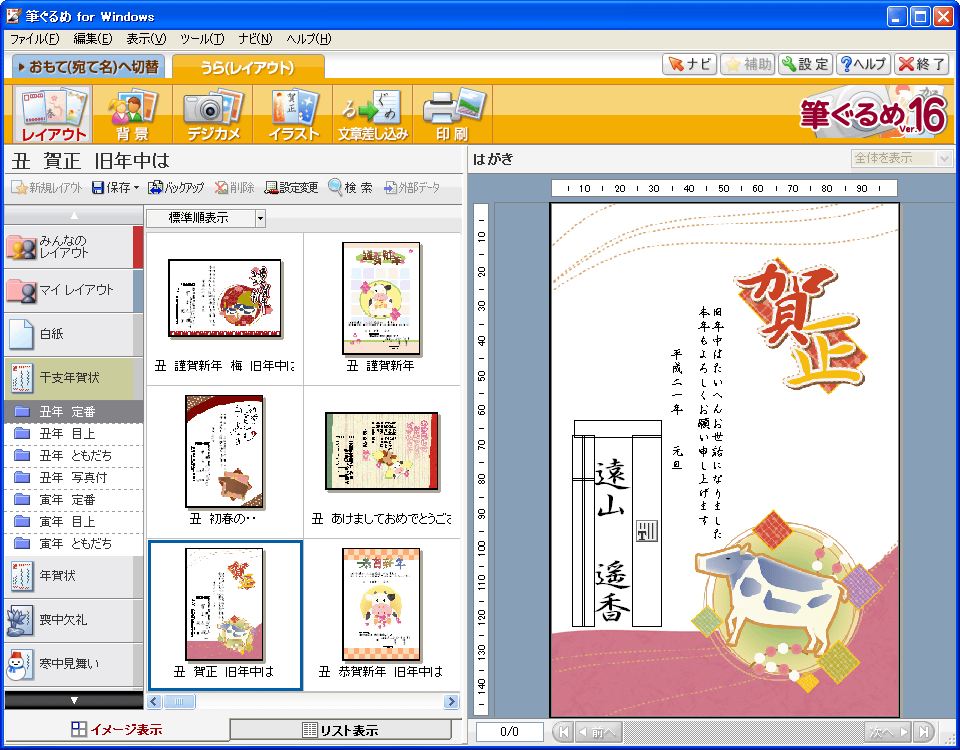Select the 喪中欠礼 category
This screenshot has height=750, width=960.
73,620
